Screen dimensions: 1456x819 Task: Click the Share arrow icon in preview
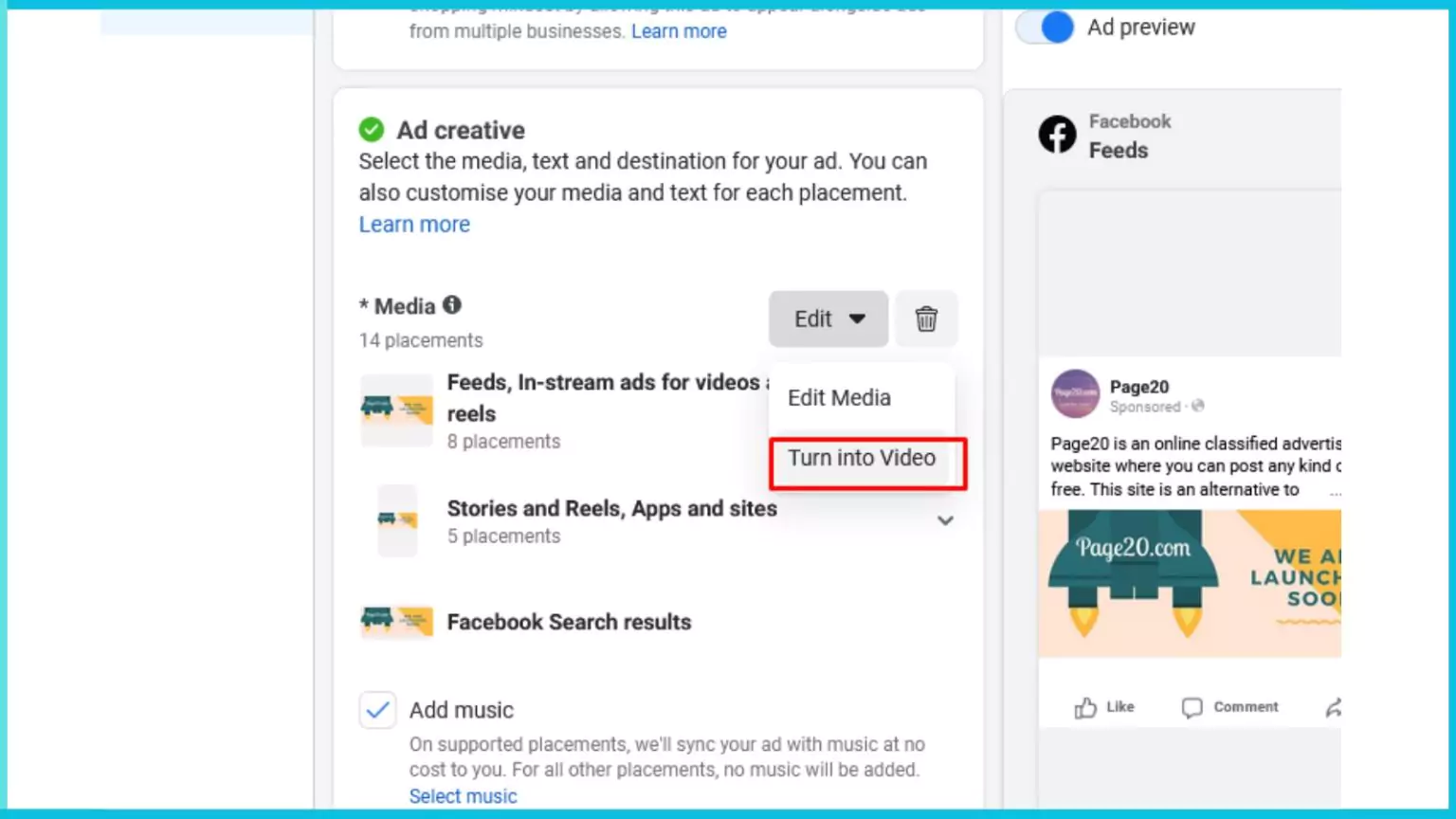tap(1334, 707)
